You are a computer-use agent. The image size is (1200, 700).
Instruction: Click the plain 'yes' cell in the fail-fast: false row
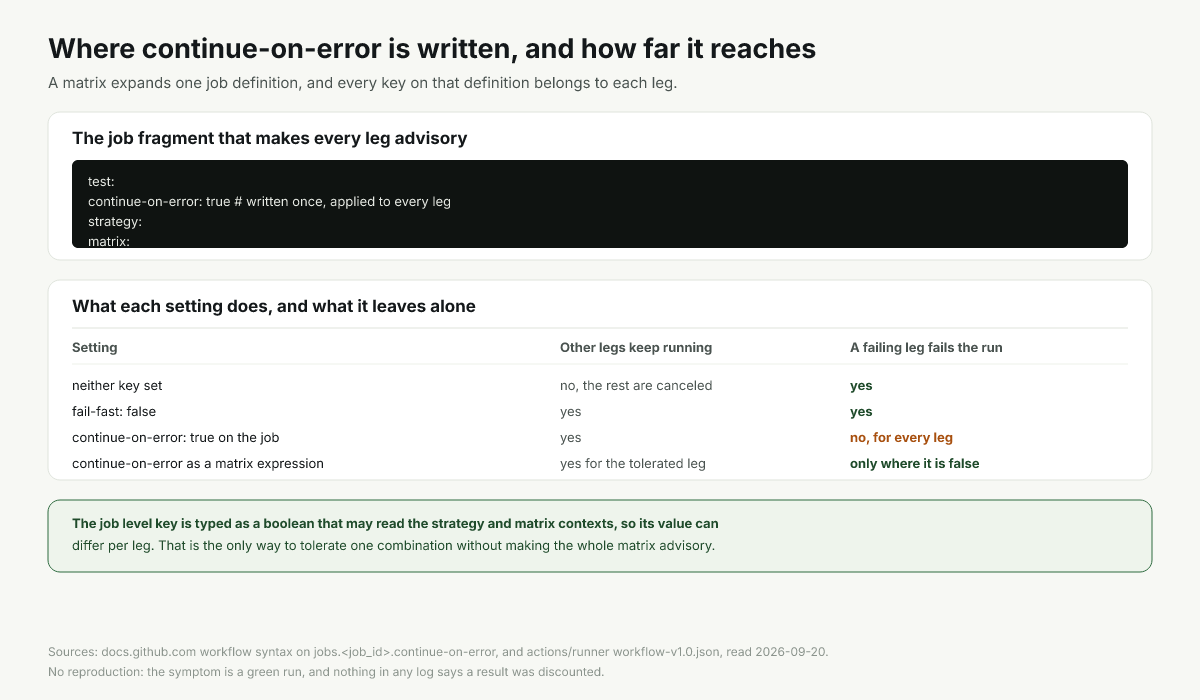(571, 411)
